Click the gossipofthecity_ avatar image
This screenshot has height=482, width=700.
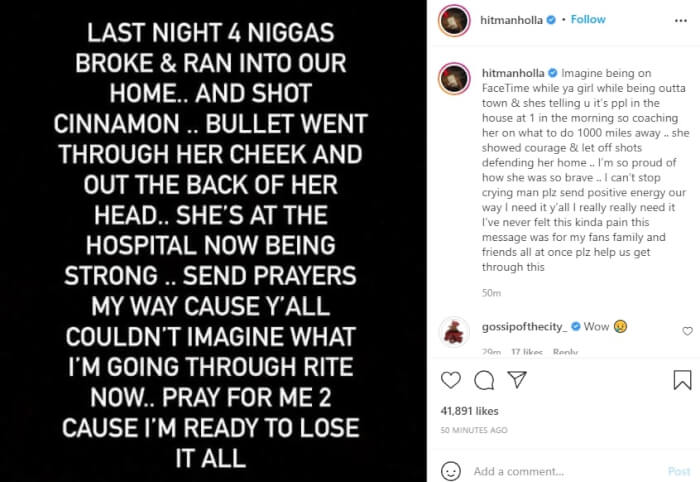pos(454,332)
